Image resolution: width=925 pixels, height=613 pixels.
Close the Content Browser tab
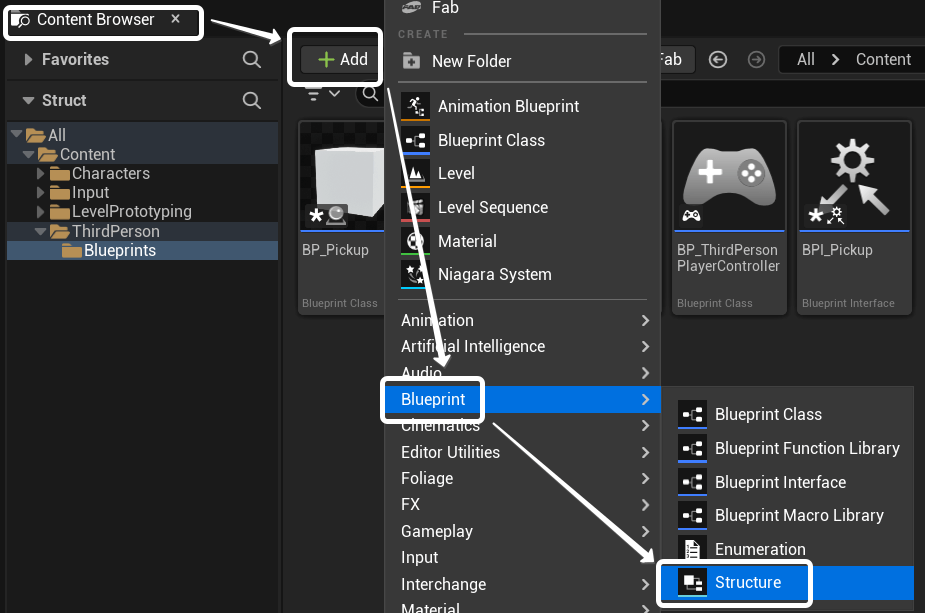[176, 19]
